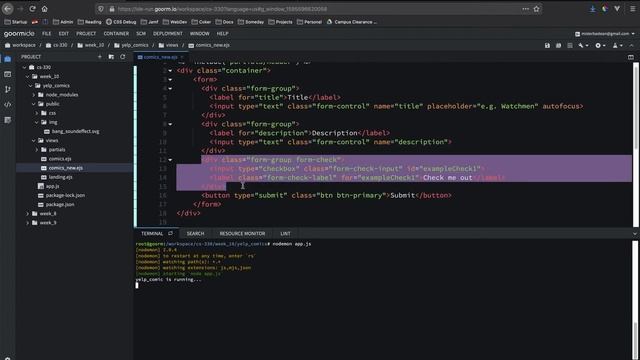Open package.json in the file tree

[60, 204]
